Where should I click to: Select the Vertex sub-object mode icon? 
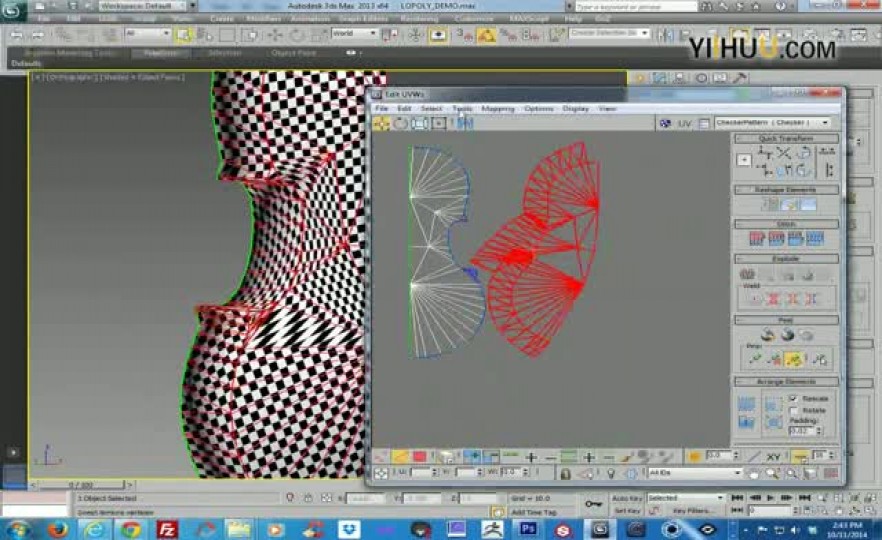click(381, 456)
